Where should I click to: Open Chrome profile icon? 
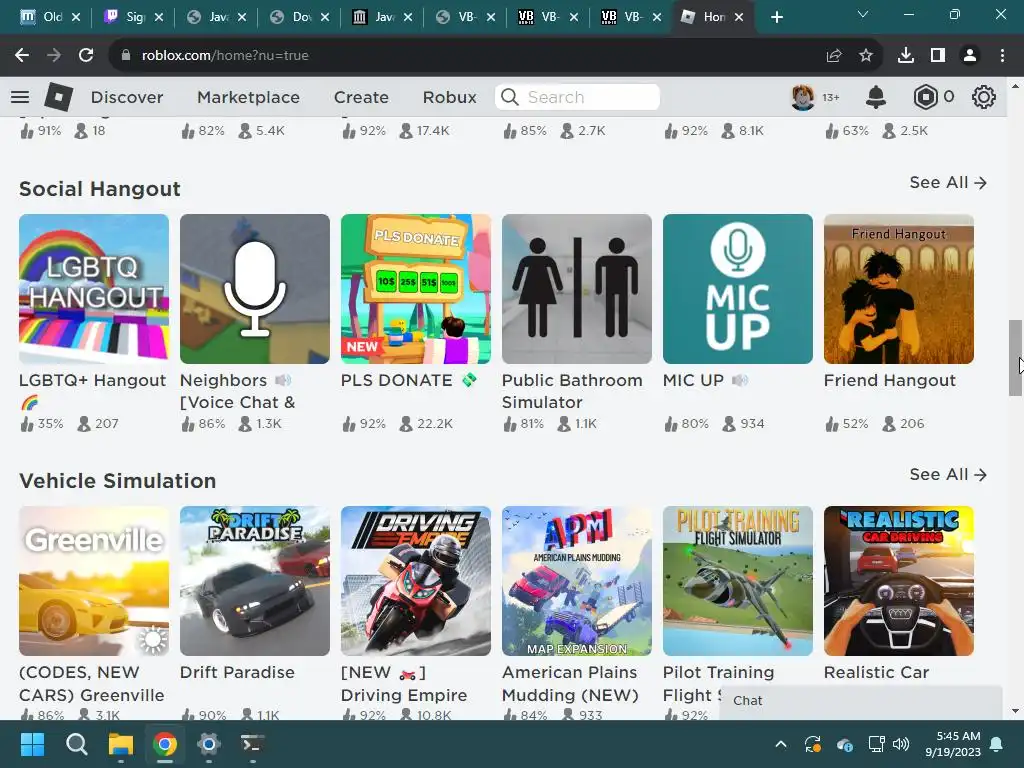click(970, 56)
